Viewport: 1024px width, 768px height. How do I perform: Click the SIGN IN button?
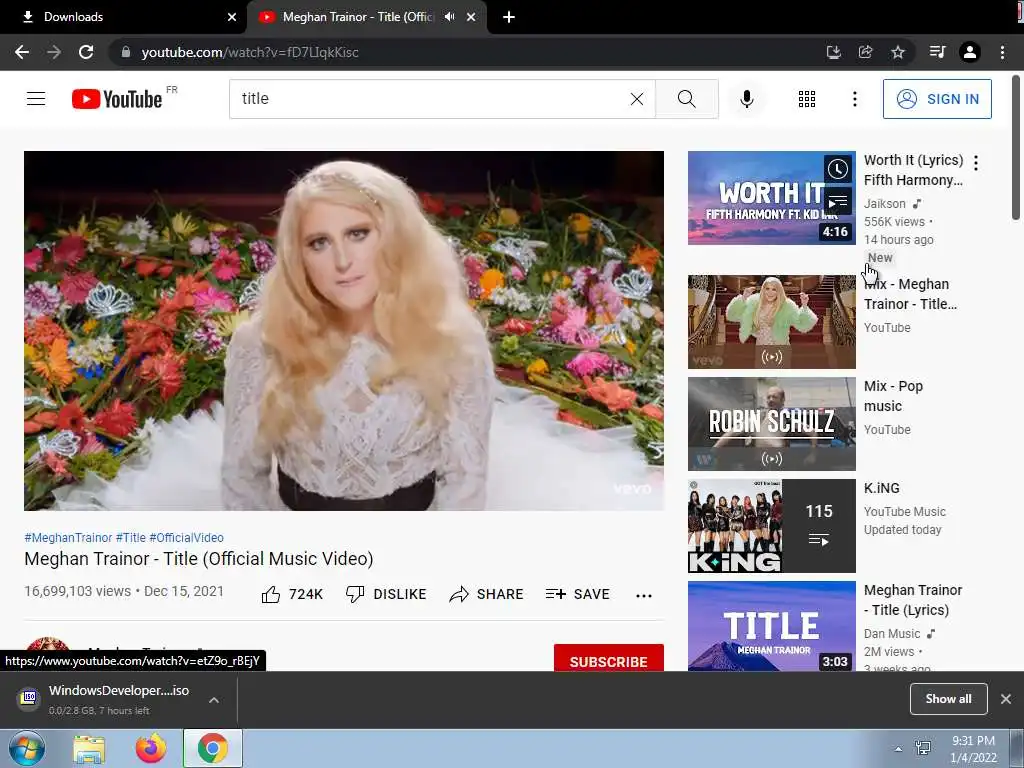pyautogui.click(x=937, y=99)
